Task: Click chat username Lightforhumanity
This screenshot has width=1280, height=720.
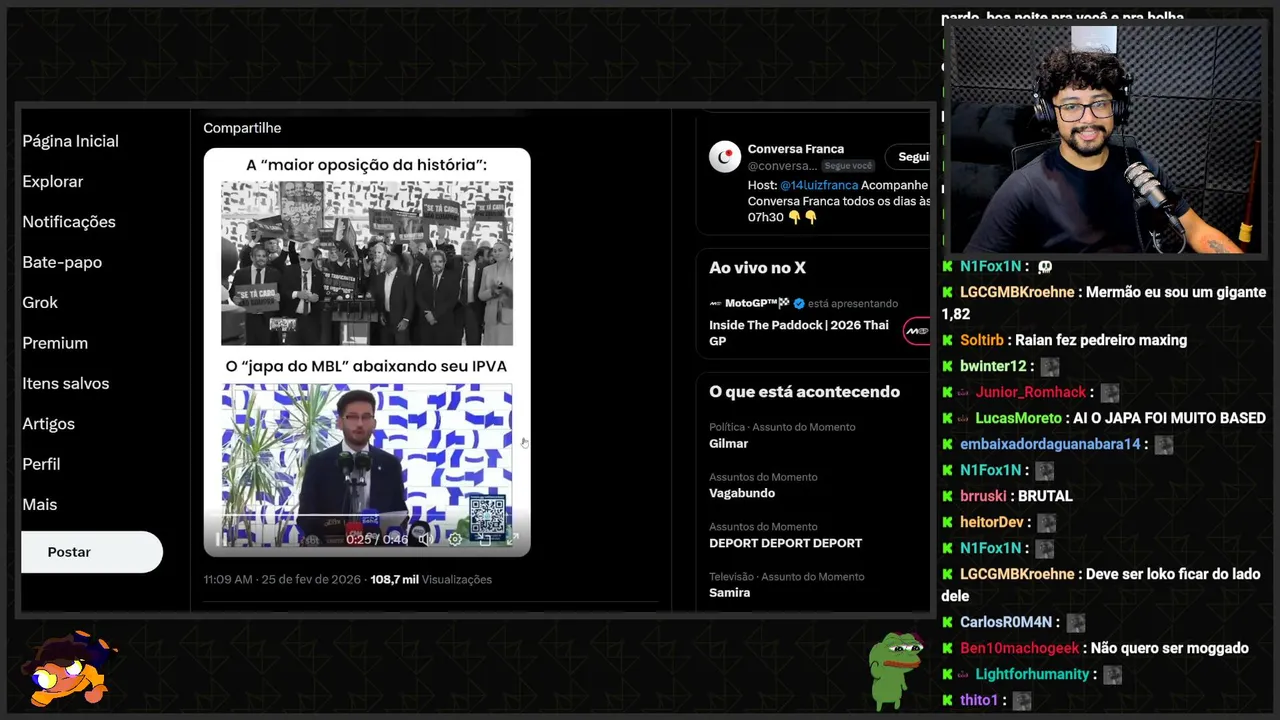Action: pyautogui.click(x=1032, y=674)
